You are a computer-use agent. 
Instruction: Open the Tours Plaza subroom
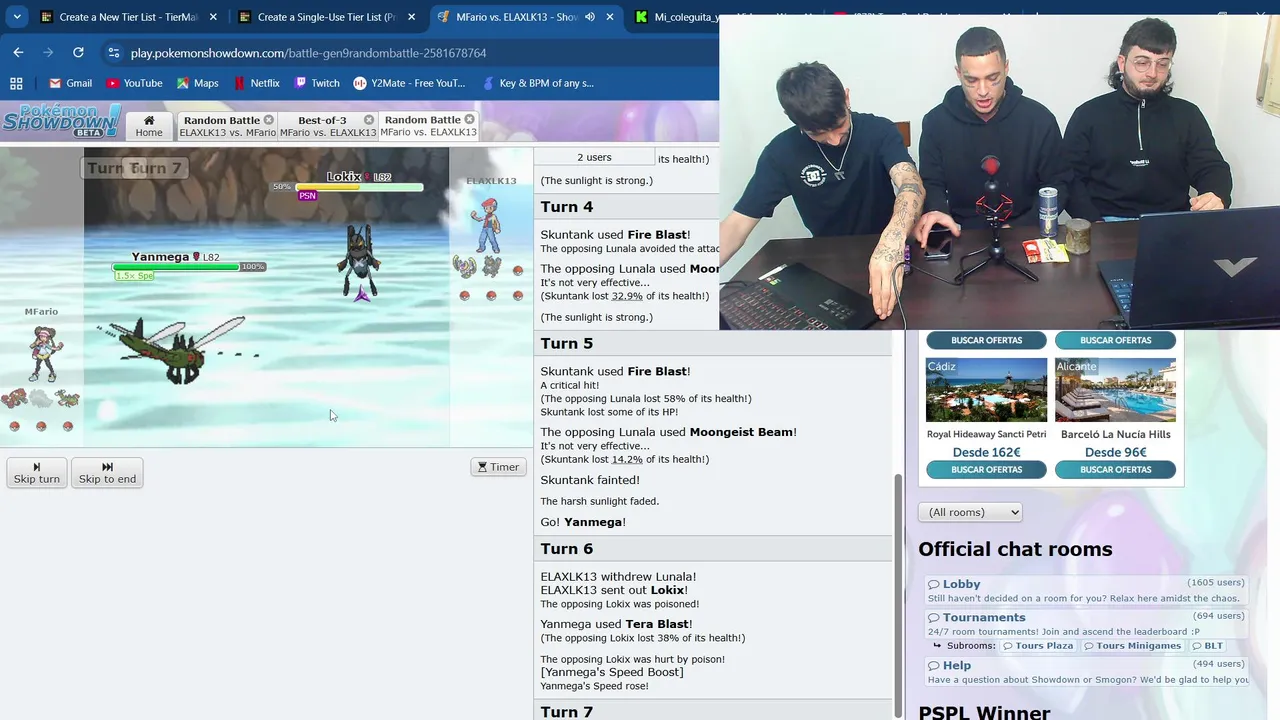pos(1038,646)
